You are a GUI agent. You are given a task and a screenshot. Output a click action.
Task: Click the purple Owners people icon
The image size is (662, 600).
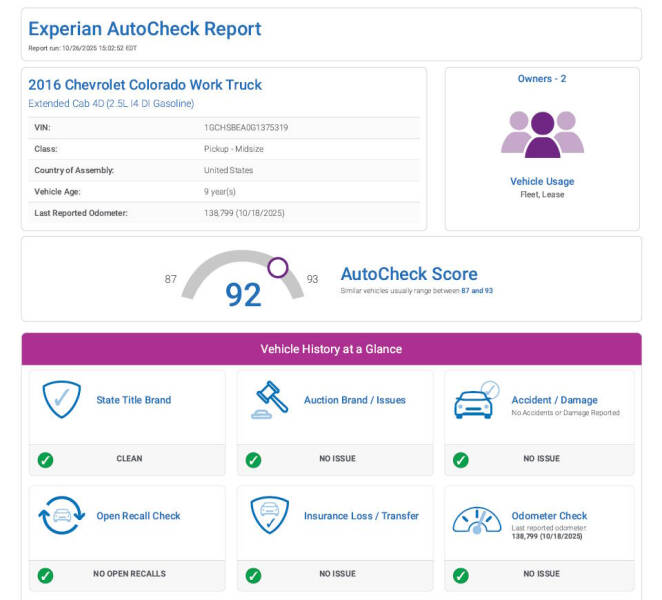541,134
